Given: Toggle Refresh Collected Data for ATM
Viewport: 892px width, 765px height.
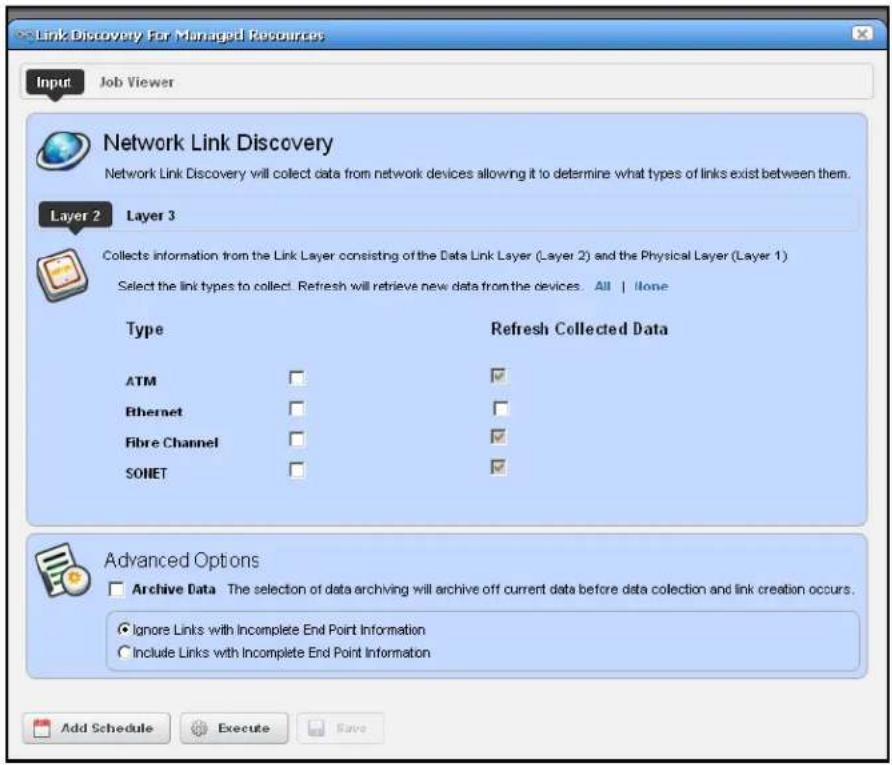Looking at the screenshot, I should pos(498,375).
